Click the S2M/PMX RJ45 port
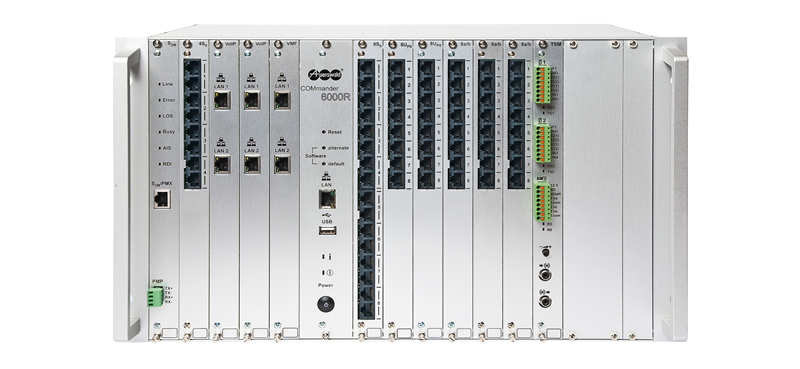800x369 pixels. (x=162, y=199)
